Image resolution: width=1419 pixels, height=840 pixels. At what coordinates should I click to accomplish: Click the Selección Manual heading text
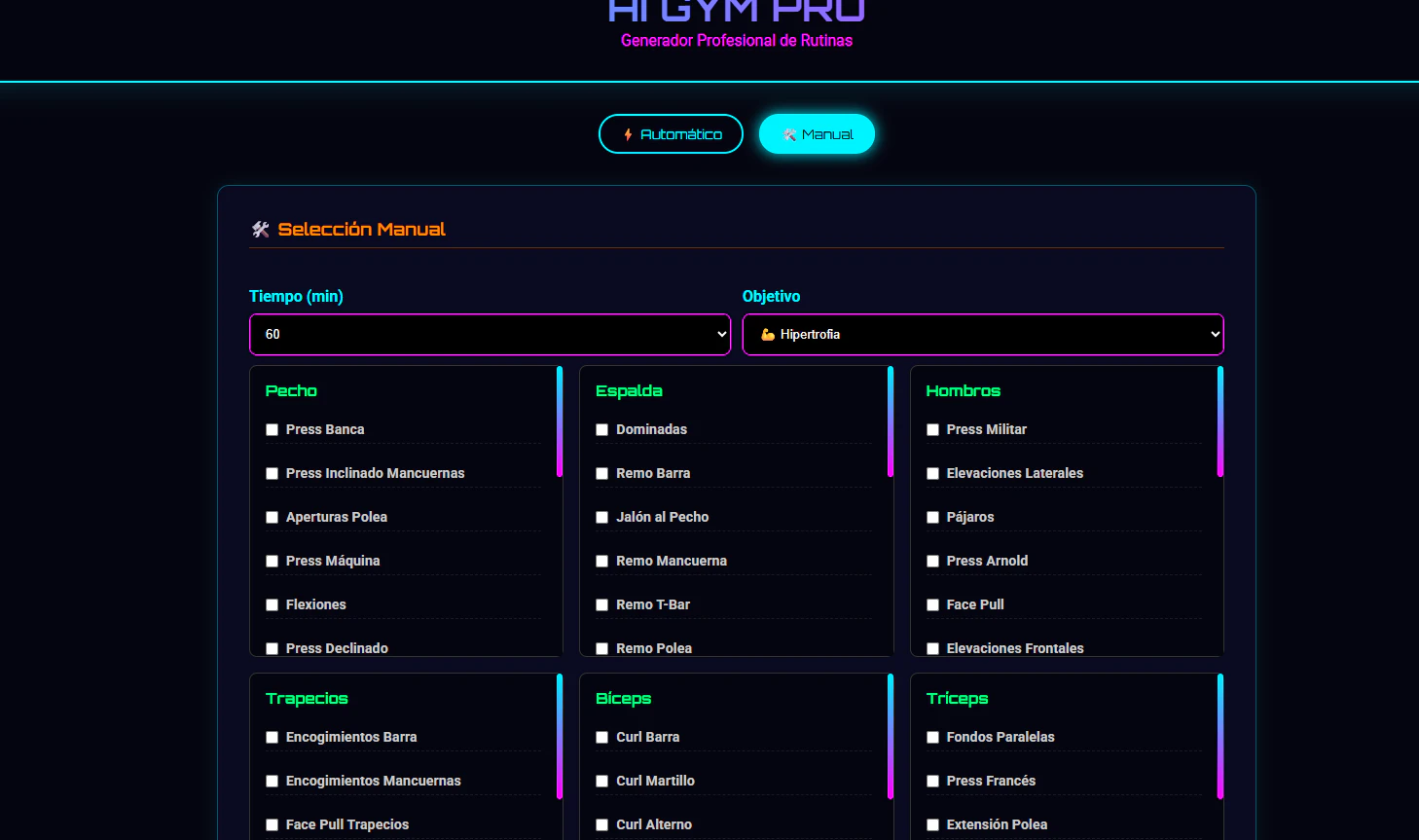click(x=362, y=230)
